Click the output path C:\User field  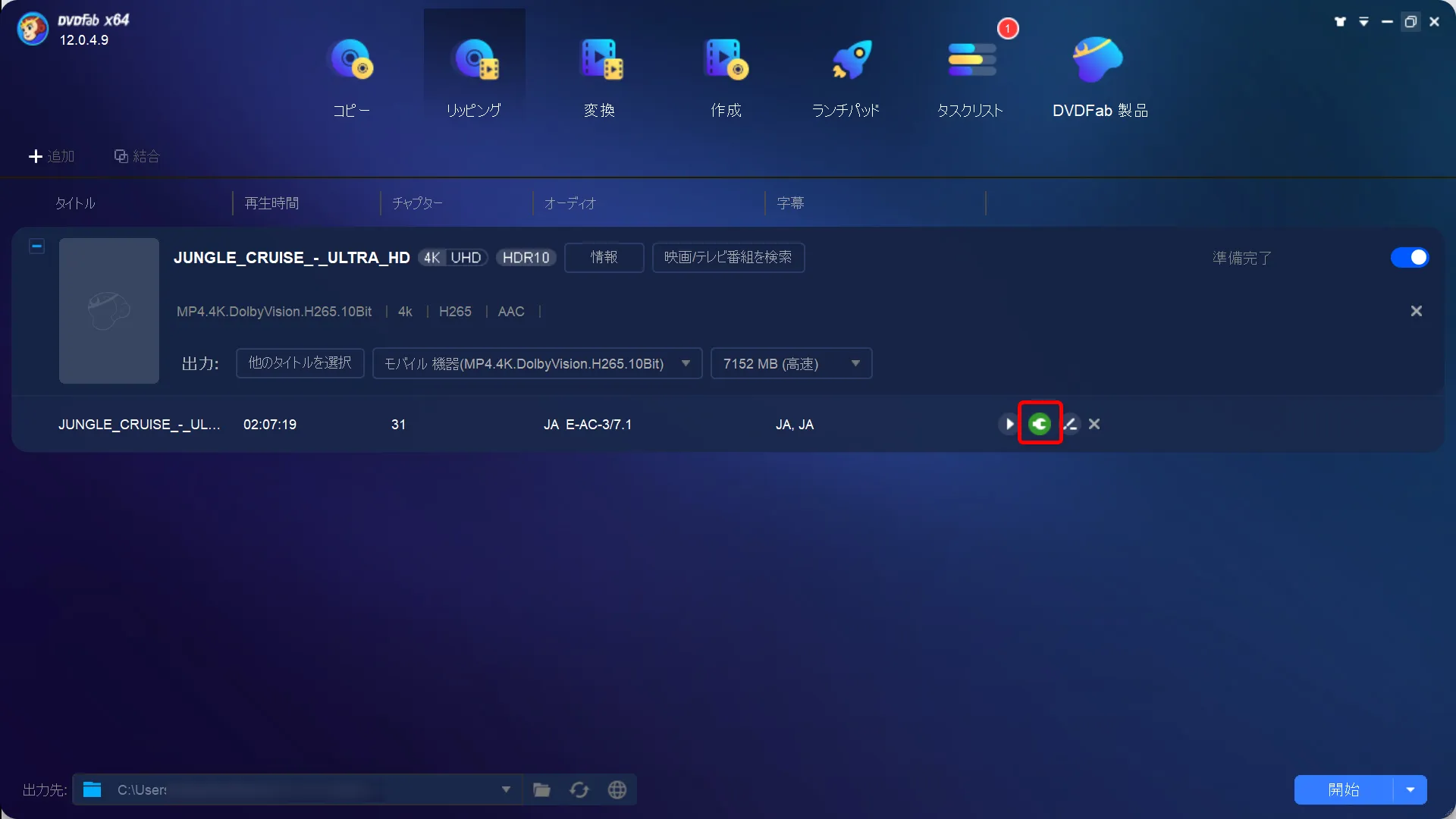pos(296,789)
